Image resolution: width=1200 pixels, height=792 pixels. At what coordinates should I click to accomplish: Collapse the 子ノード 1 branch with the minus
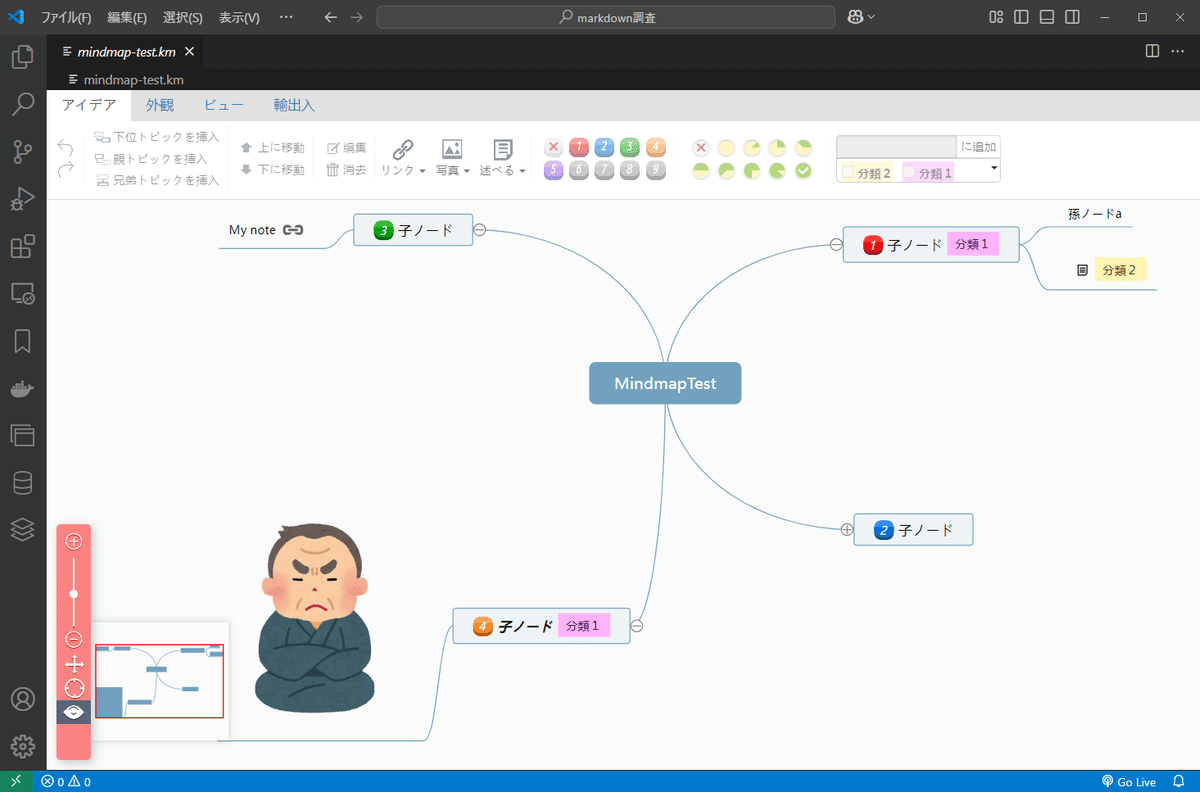point(836,243)
